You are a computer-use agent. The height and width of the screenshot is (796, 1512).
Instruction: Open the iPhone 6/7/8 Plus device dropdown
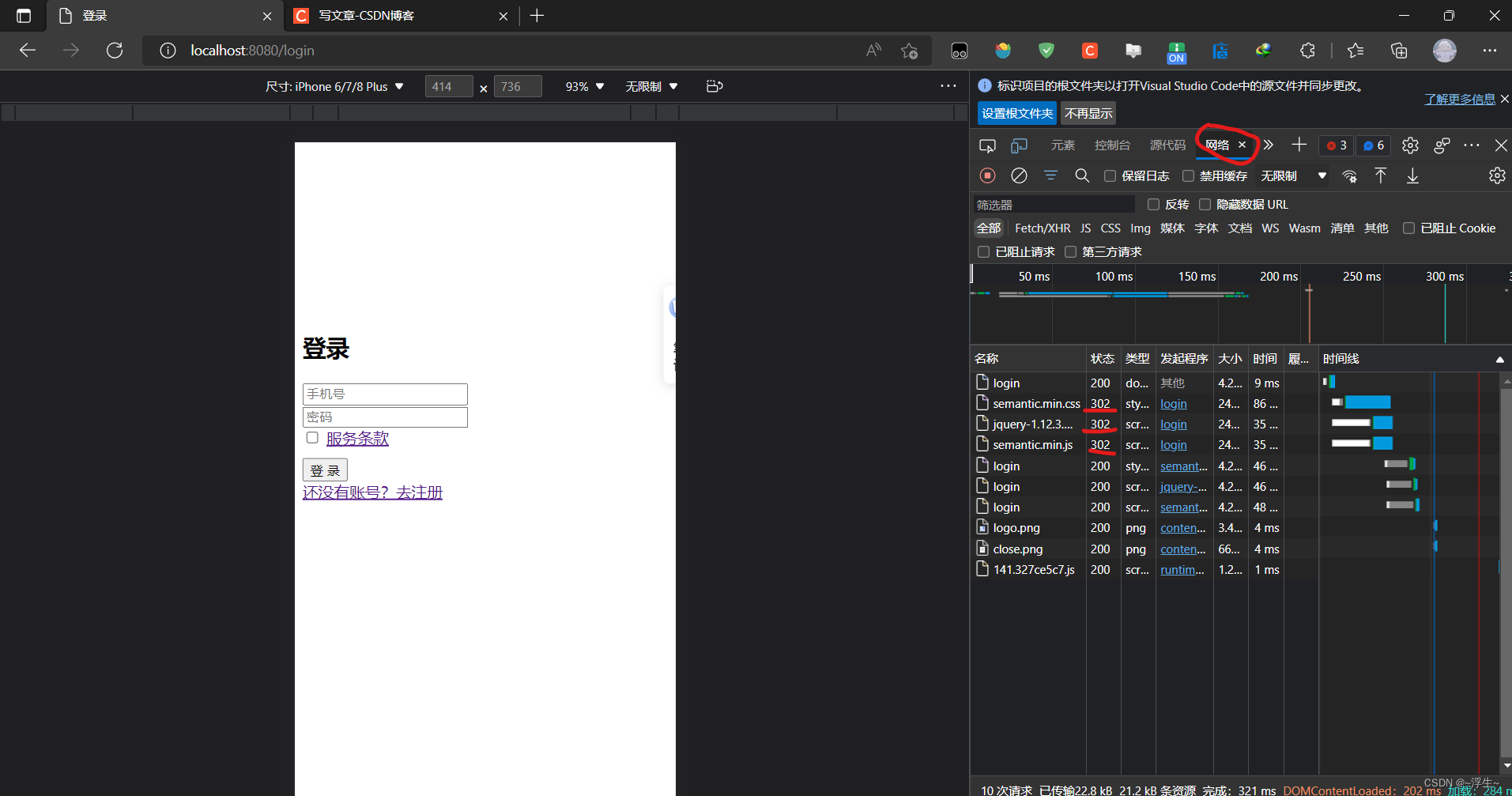[x=334, y=86]
